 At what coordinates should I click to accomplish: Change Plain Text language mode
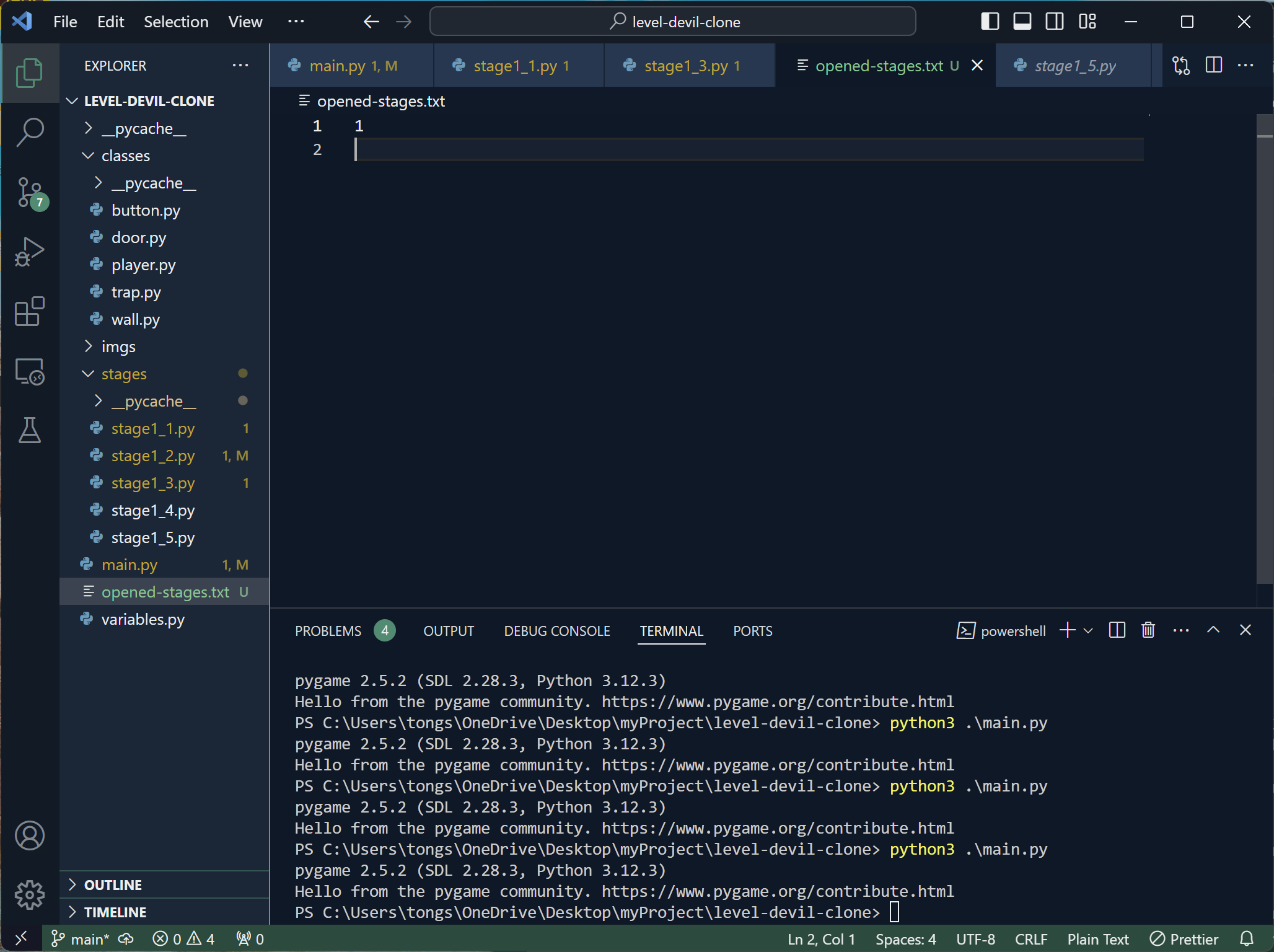tap(1097, 939)
